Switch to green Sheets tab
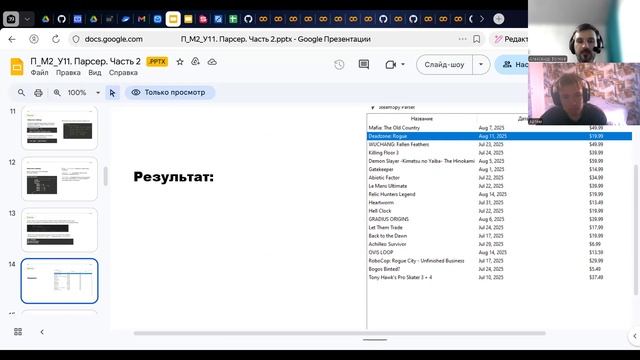Screen dimensions: 640x360 point(233,19)
